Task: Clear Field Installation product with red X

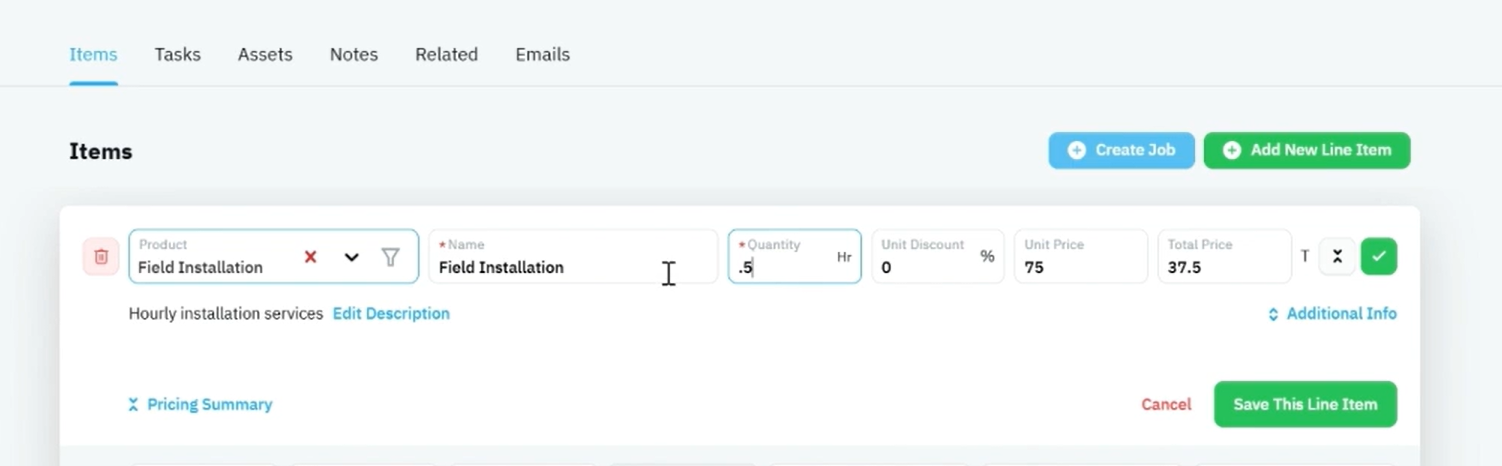Action: [x=310, y=257]
